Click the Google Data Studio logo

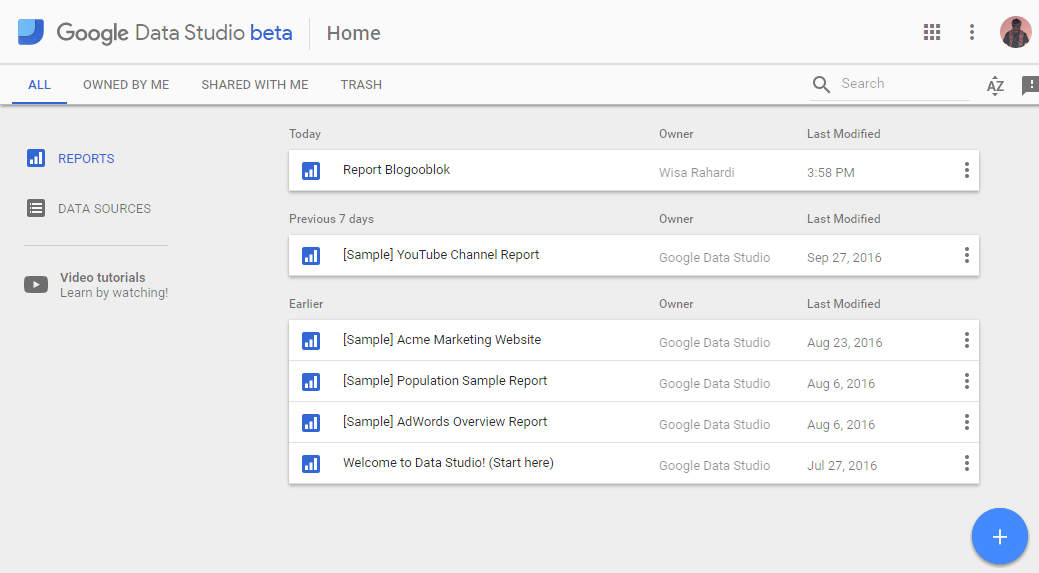pos(31,32)
